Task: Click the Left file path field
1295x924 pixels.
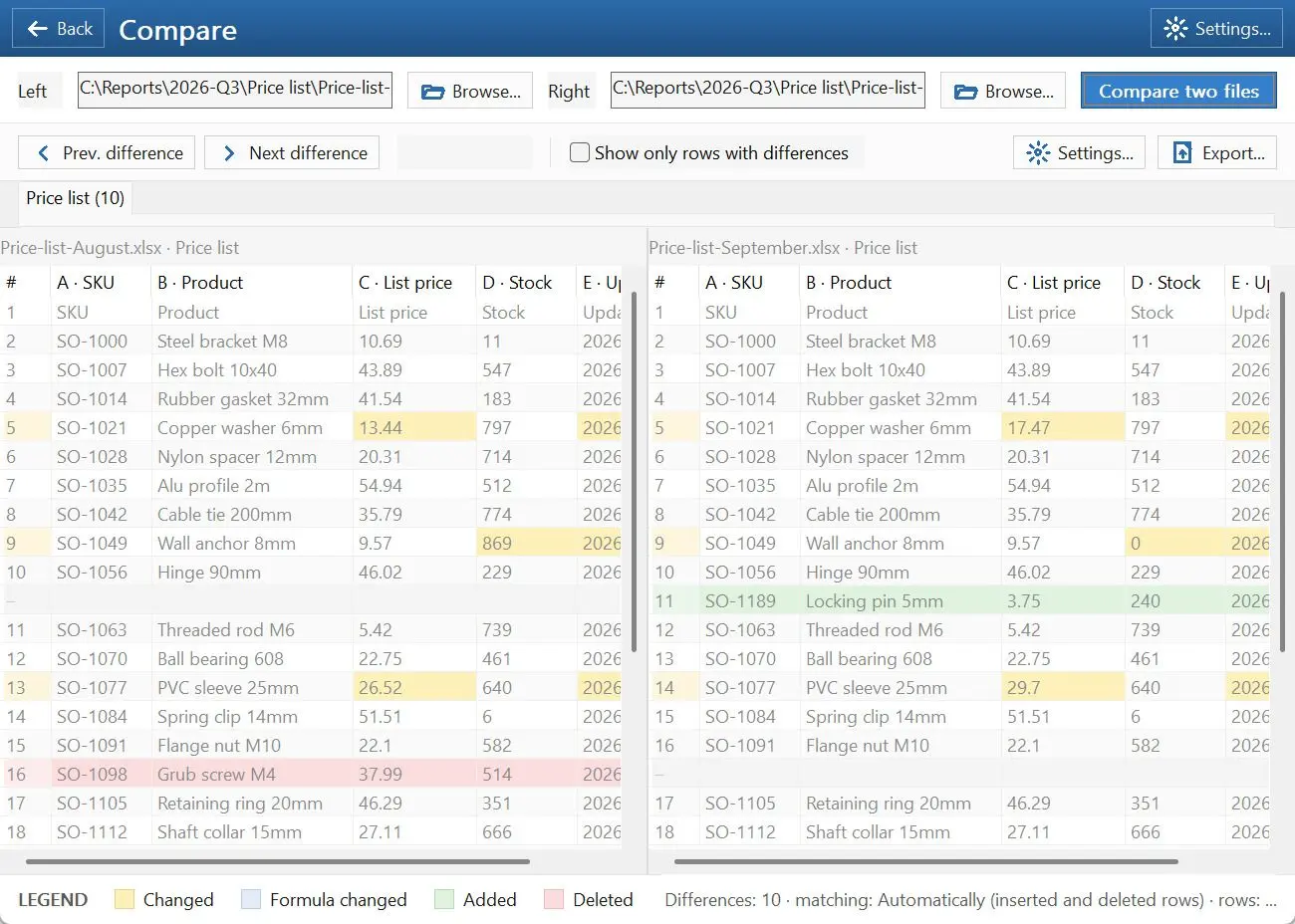Action: coord(235,89)
